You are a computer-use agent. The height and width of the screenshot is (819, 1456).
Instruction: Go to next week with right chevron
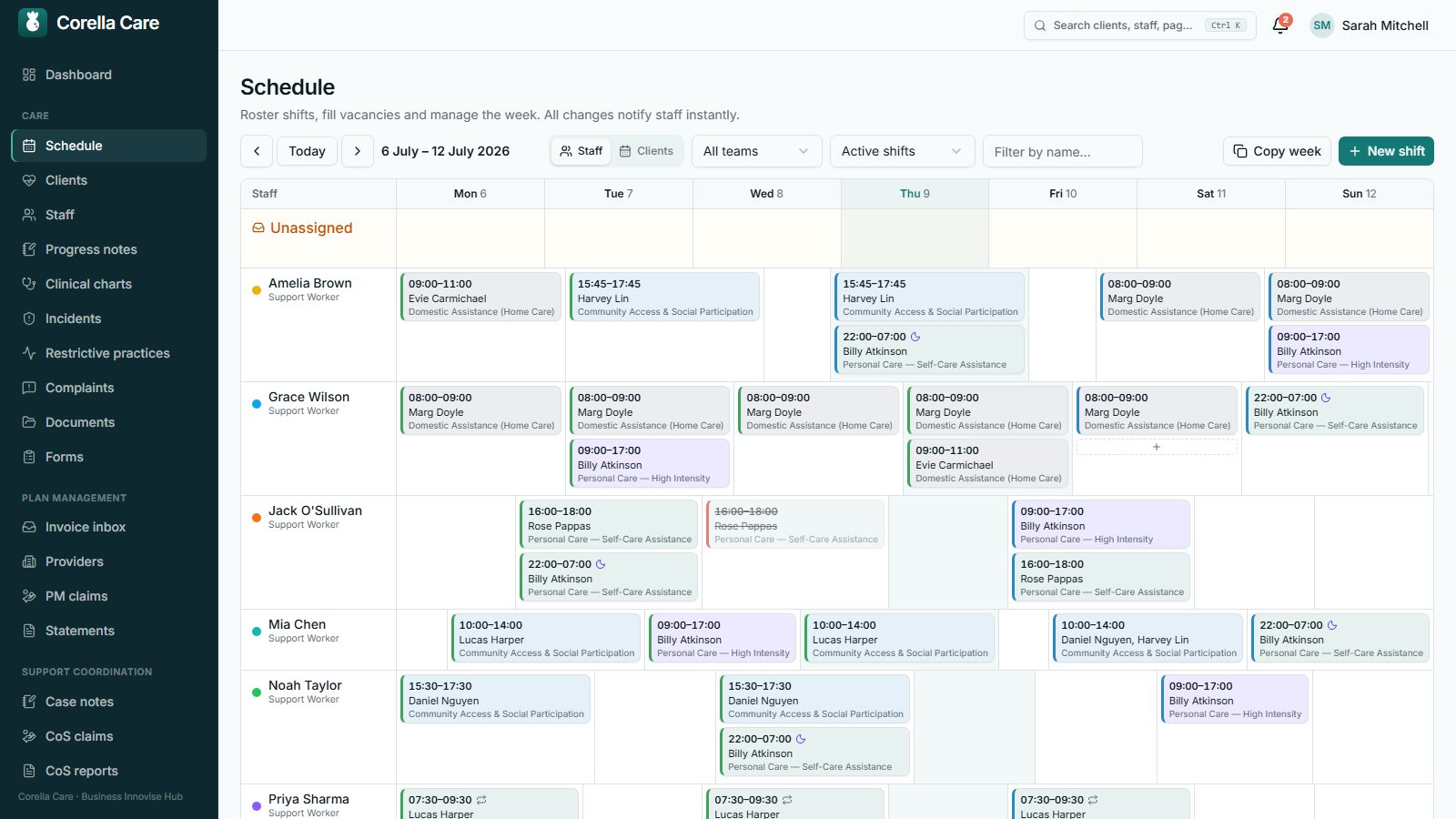tap(358, 151)
